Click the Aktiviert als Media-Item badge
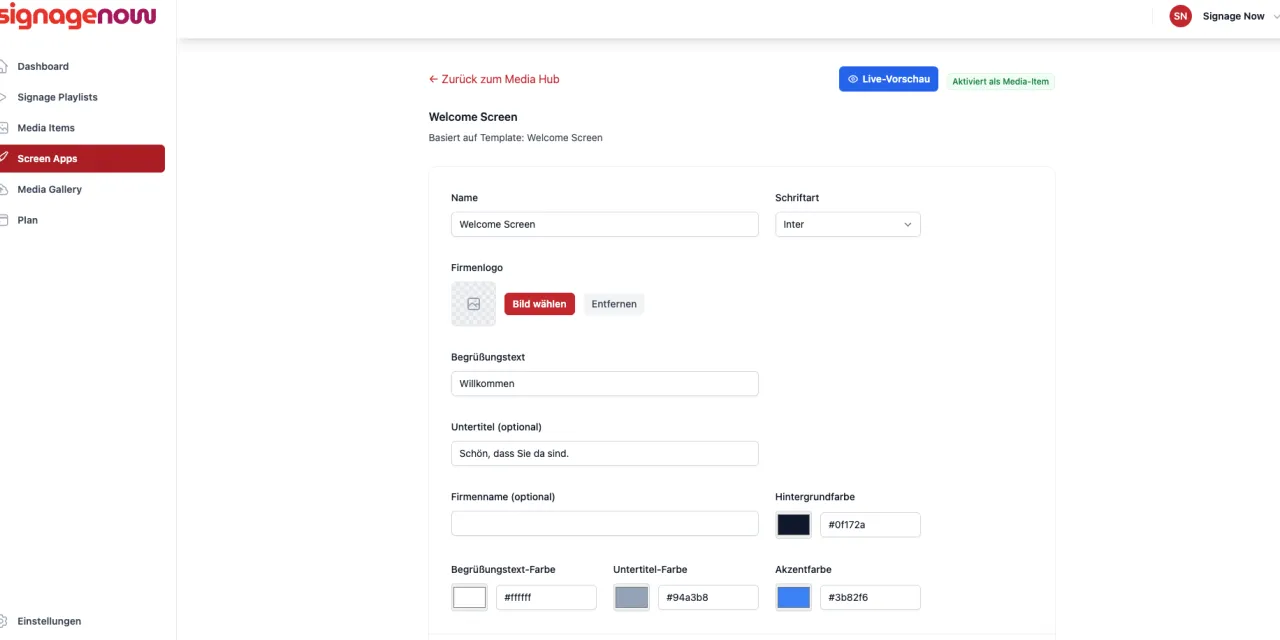1280x640 pixels. tap(1000, 81)
